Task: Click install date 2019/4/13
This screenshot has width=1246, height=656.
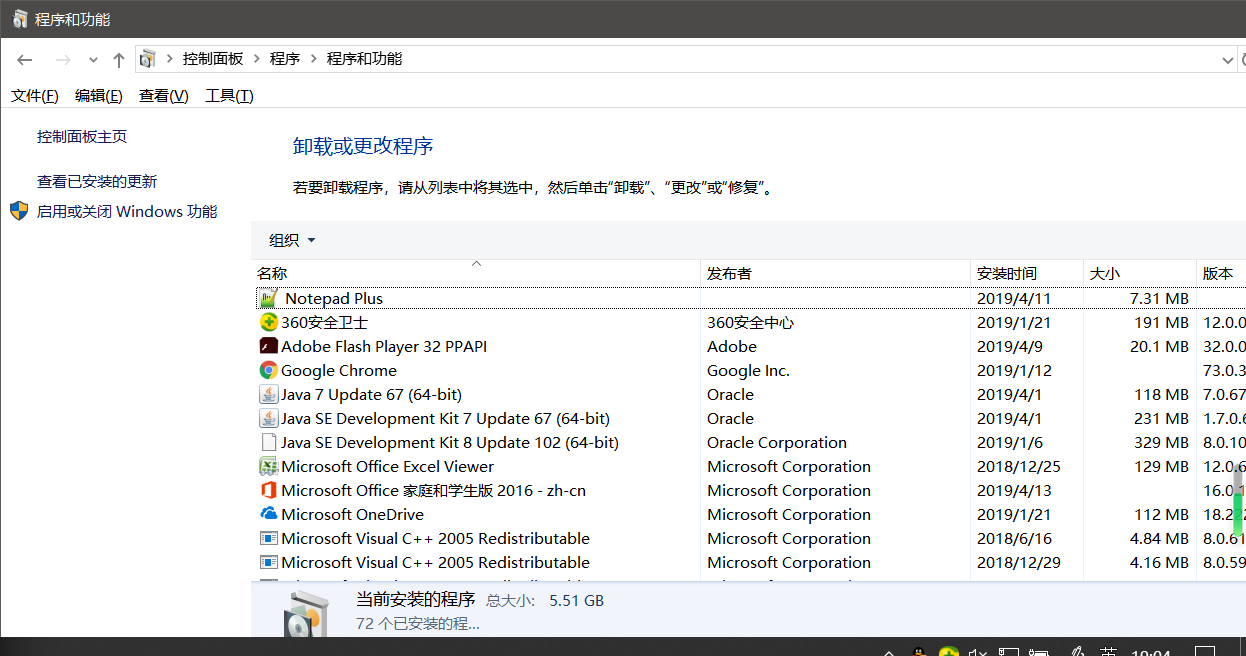Action: click(1015, 490)
